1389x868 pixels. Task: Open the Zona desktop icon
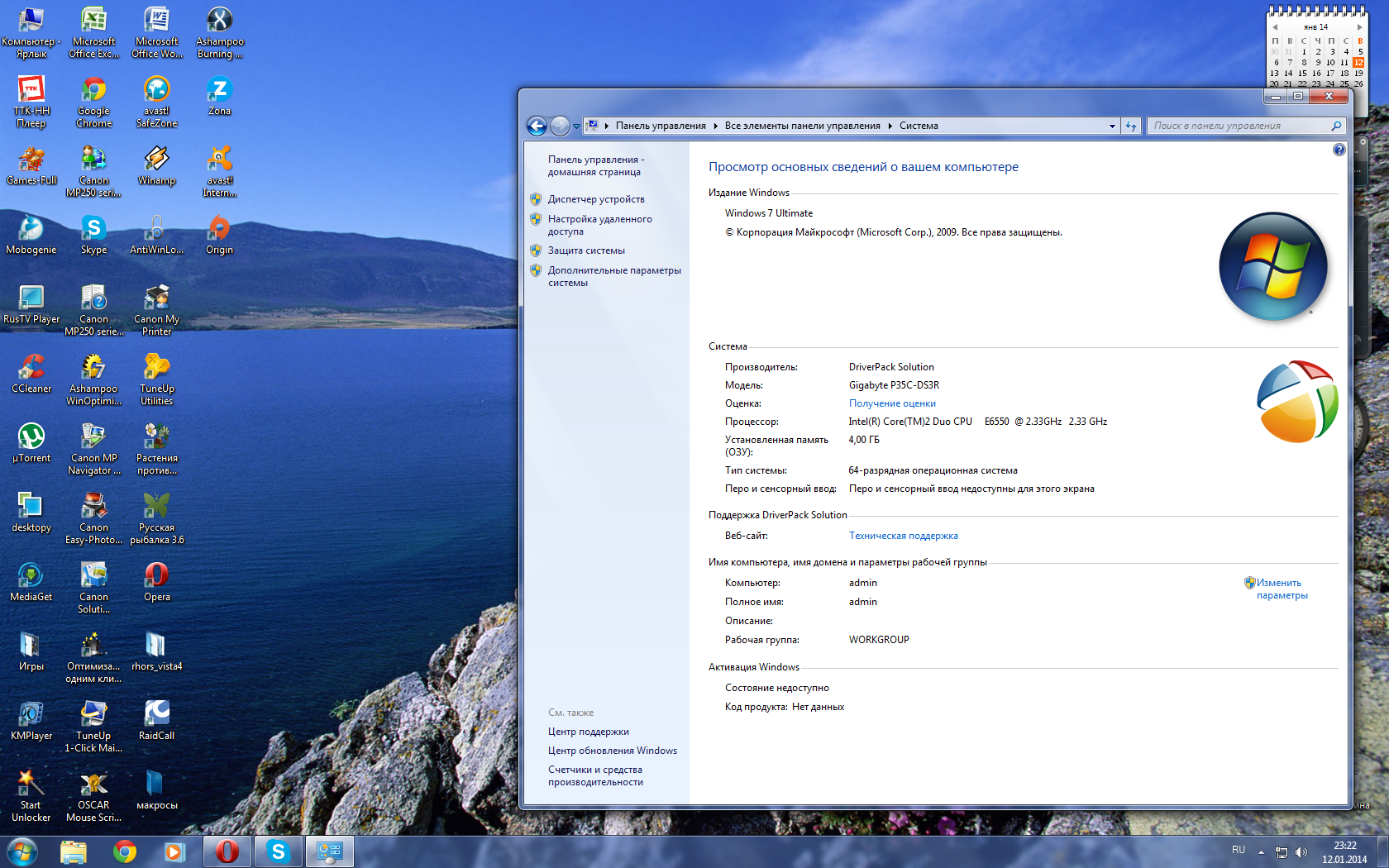tap(219, 96)
